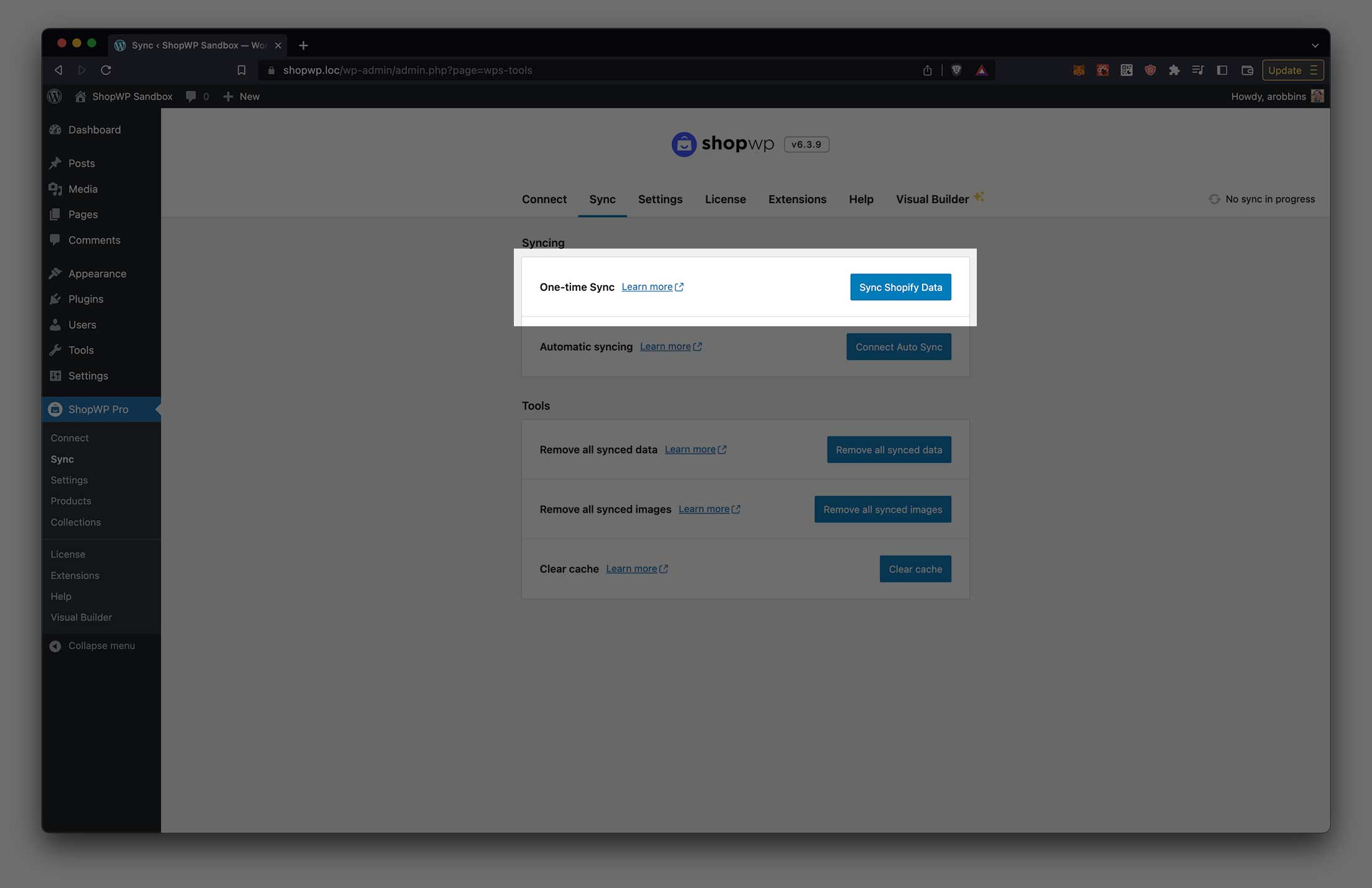Click the sync status refresh icon
This screenshot has height=888, width=1372.
pos(1214,199)
